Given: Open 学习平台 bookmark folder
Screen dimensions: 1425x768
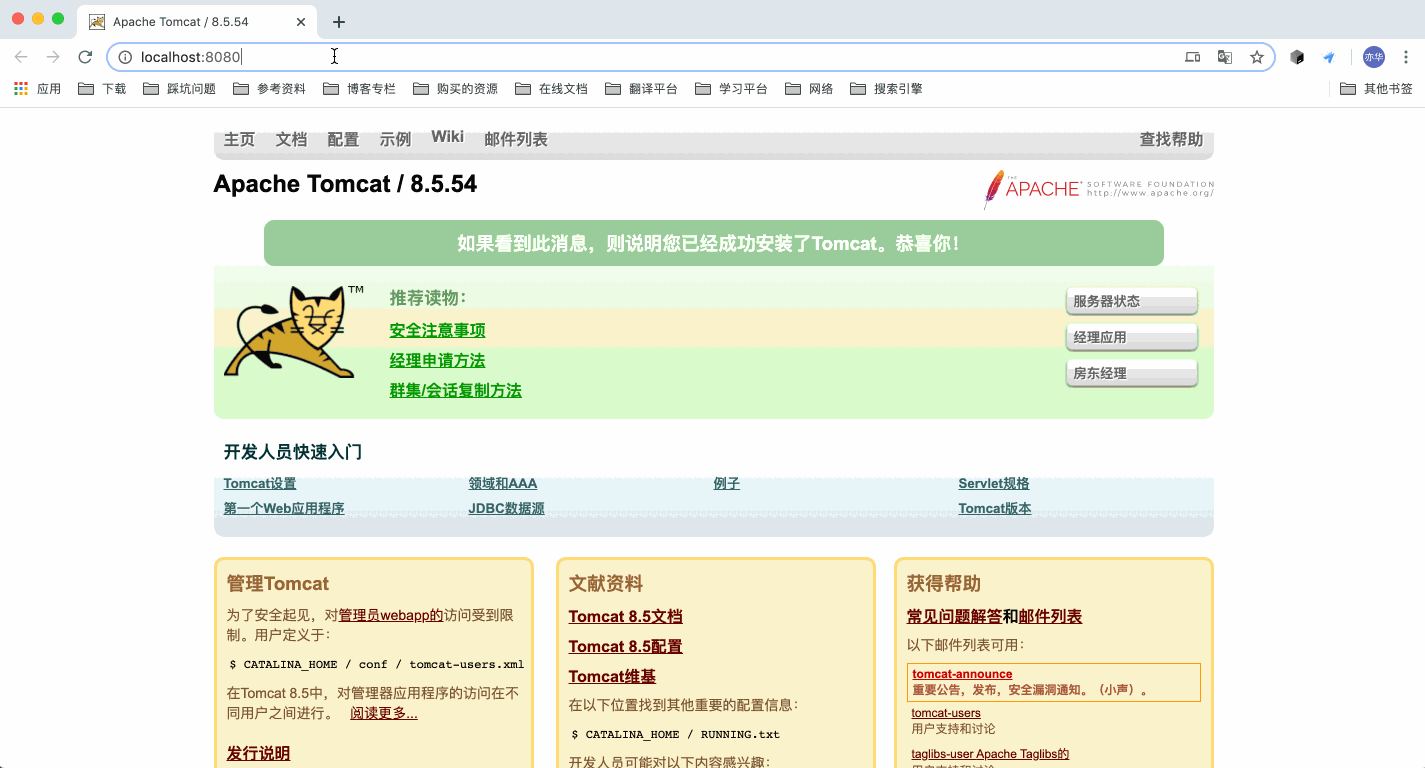Looking at the screenshot, I should click(x=731, y=89).
